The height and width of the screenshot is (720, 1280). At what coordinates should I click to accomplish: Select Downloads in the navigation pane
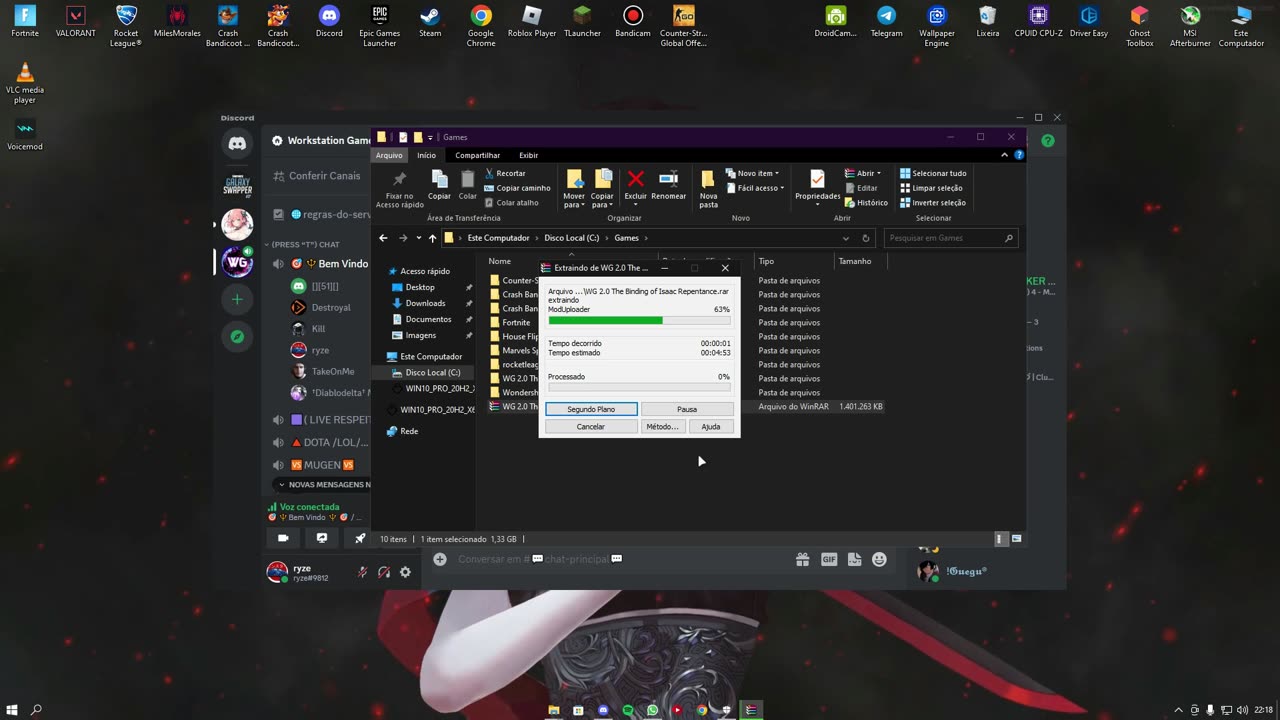[425, 303]
